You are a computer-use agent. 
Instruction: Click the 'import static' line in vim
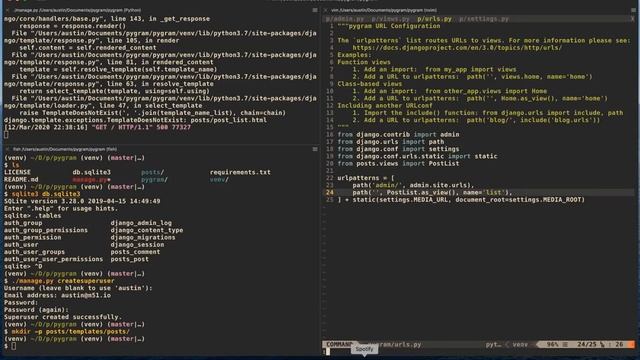click(417, 156)
